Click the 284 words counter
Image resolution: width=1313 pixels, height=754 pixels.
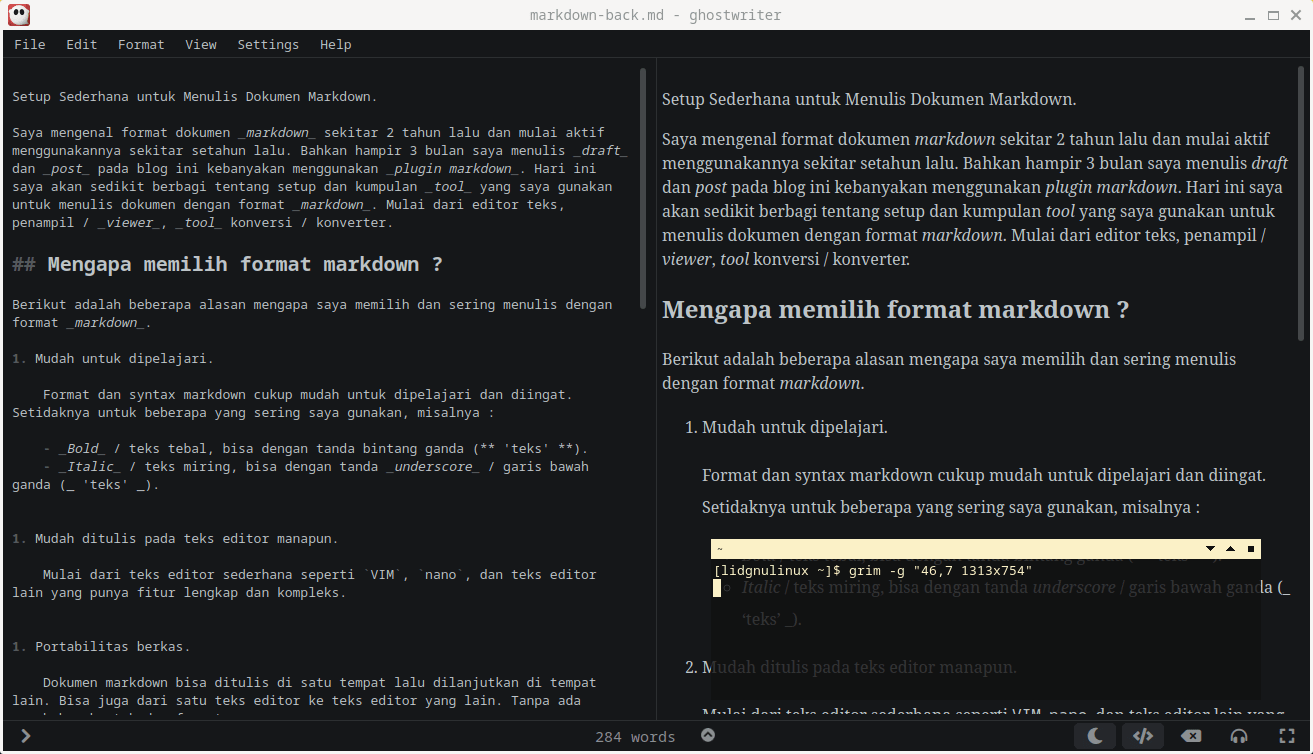tap(635, 737)
